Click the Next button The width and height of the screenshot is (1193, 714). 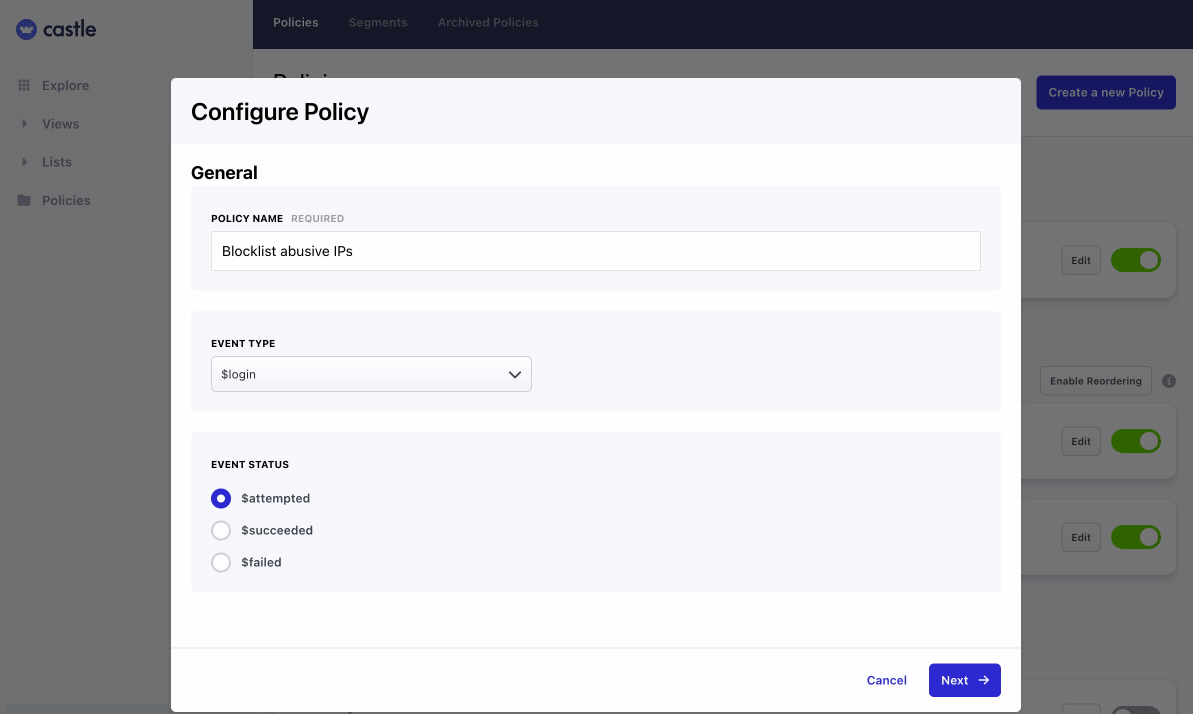click(x=965, y=681)
